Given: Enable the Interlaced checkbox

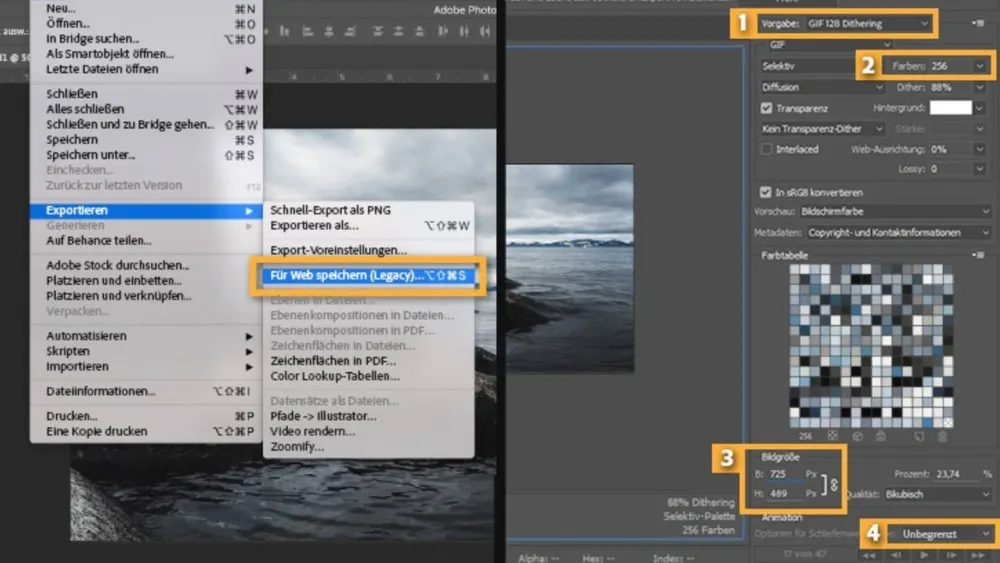Looking at the screenshot, I should [x=767, y=149].
